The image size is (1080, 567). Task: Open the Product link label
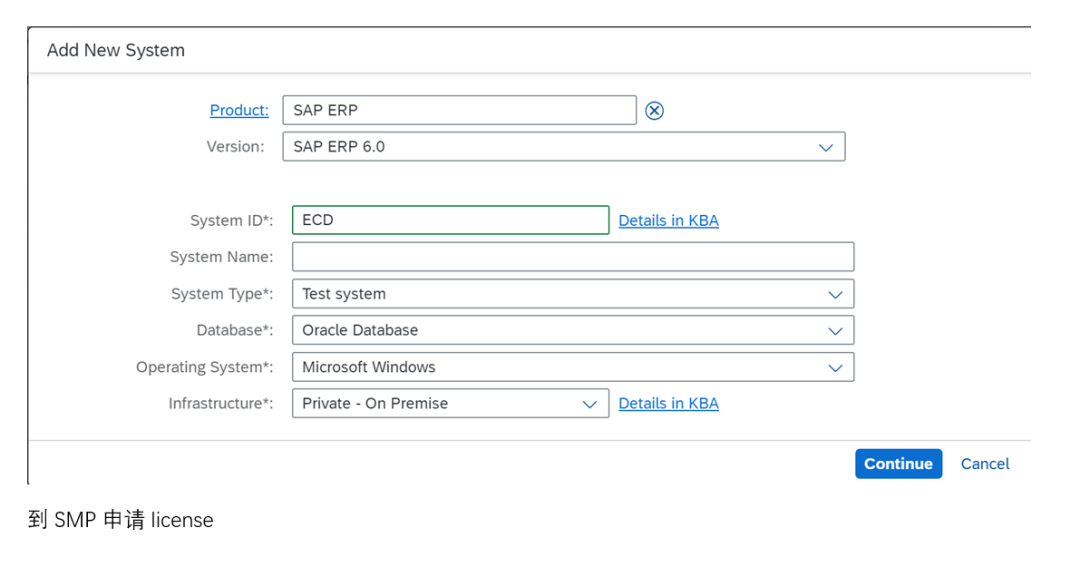click(239, 110)
